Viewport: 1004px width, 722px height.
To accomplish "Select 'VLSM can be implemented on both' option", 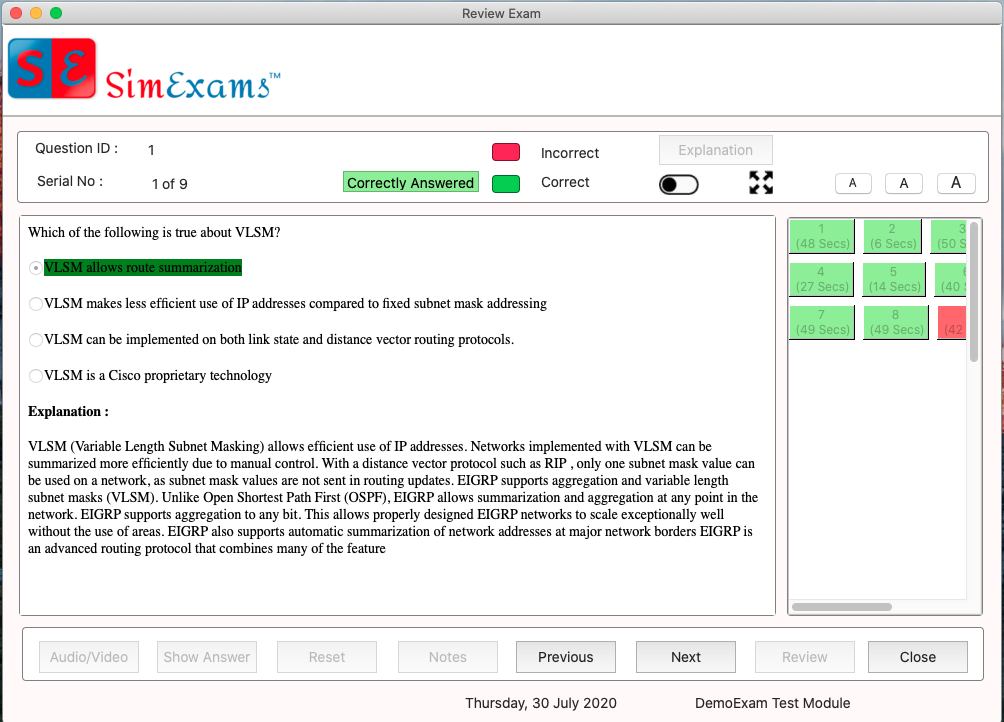I will 36,339.
